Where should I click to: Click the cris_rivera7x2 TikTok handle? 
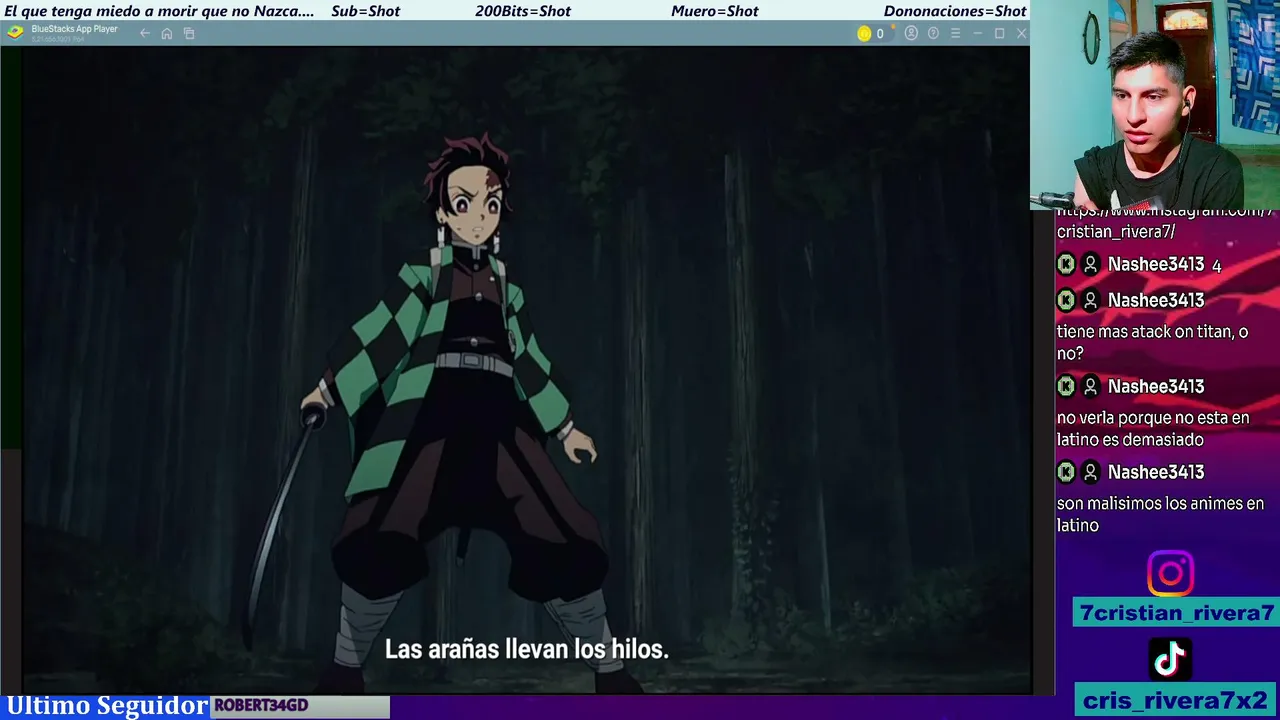point(1176,700)
